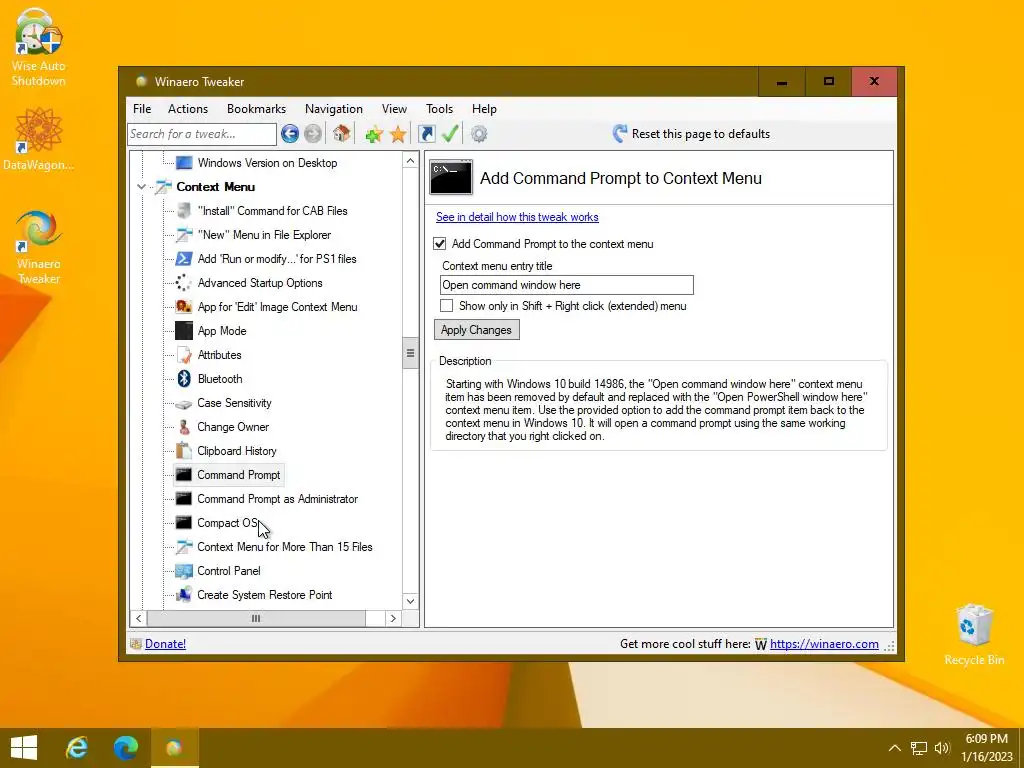Click the network tray icon
This screenshot has width=1024, height=768.
point(920,748)
